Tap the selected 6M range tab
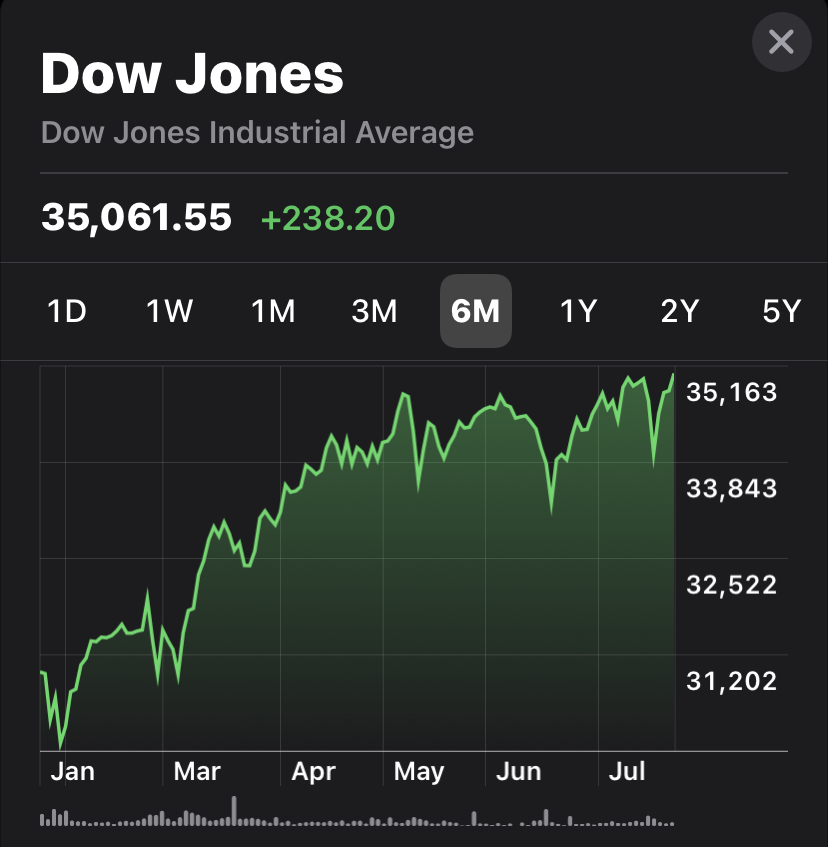828x847 pixels. (x=476, y=311)
